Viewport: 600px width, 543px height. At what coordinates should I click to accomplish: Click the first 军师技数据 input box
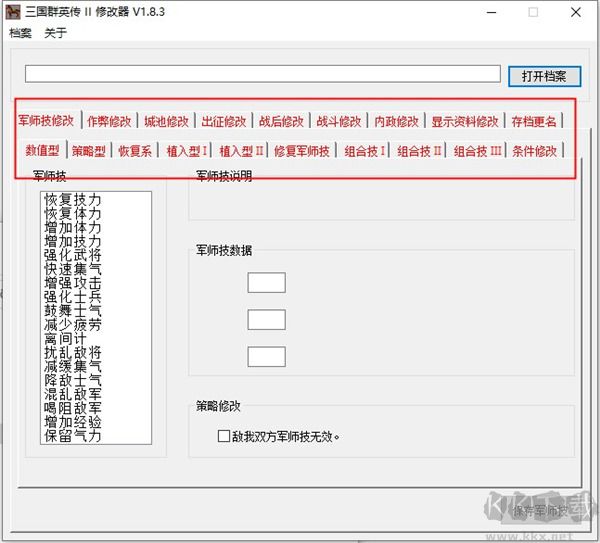266,283
